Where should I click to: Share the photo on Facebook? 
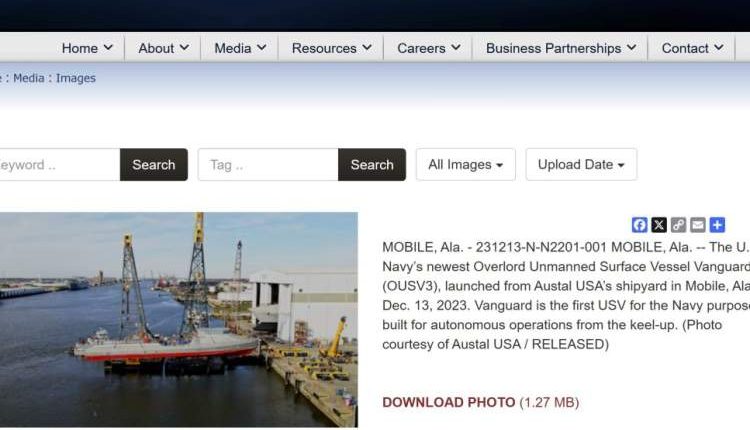tap(640, 225)
